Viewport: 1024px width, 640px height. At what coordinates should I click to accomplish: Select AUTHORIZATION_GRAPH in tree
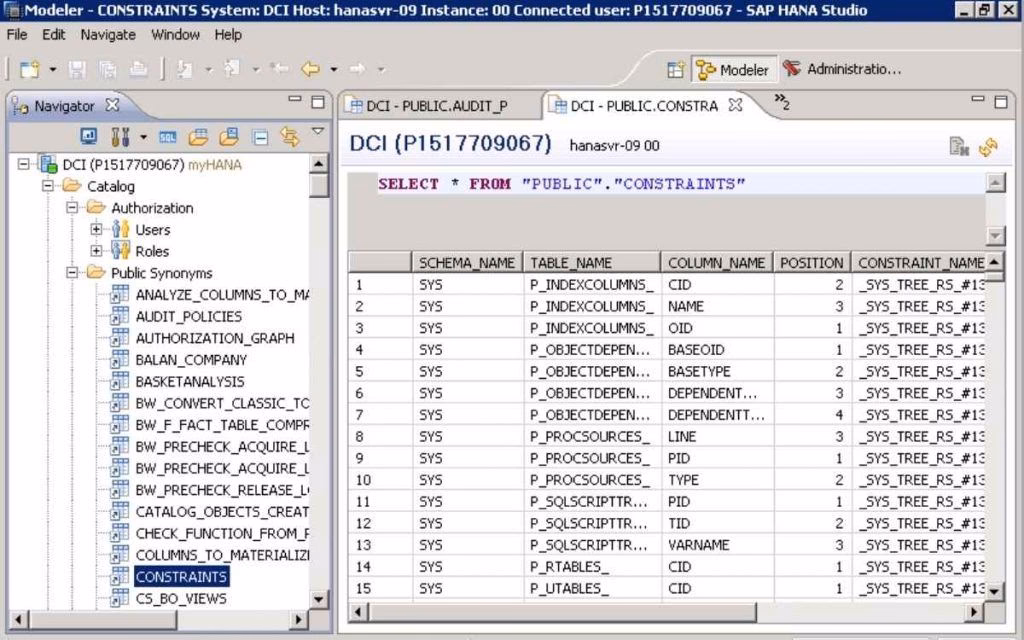click(215, 338)
